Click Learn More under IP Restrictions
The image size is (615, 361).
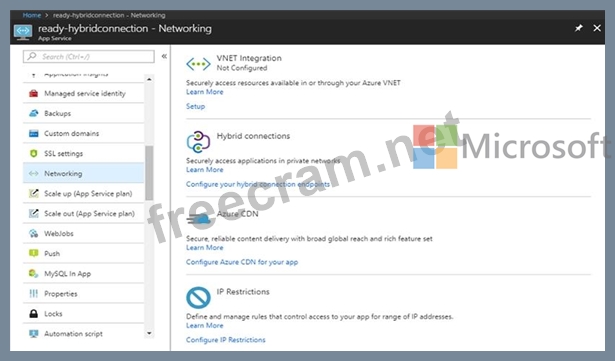[204, 325]
